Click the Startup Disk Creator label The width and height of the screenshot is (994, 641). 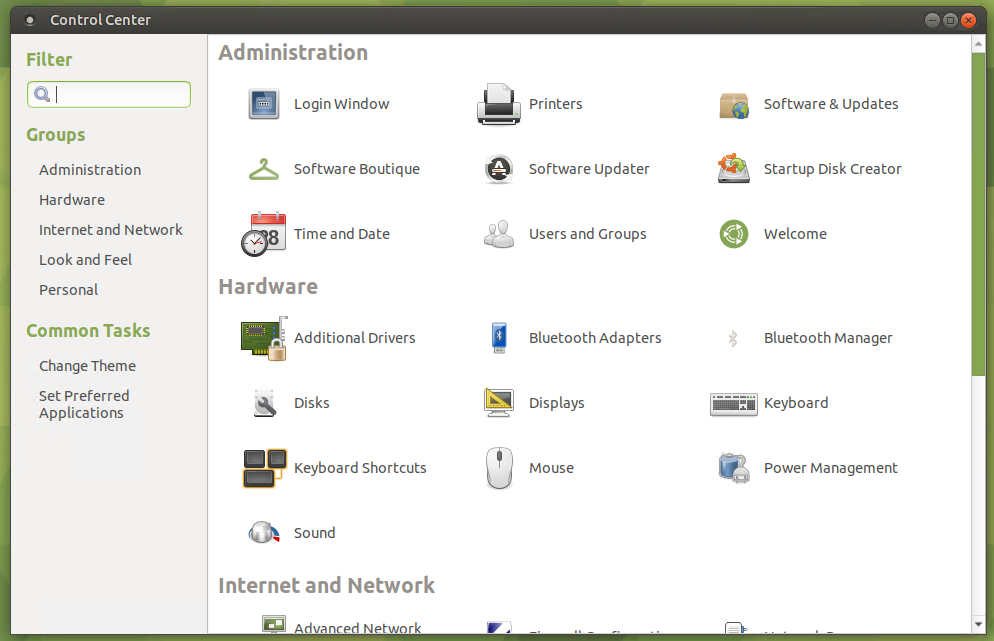tap(832, 169)
